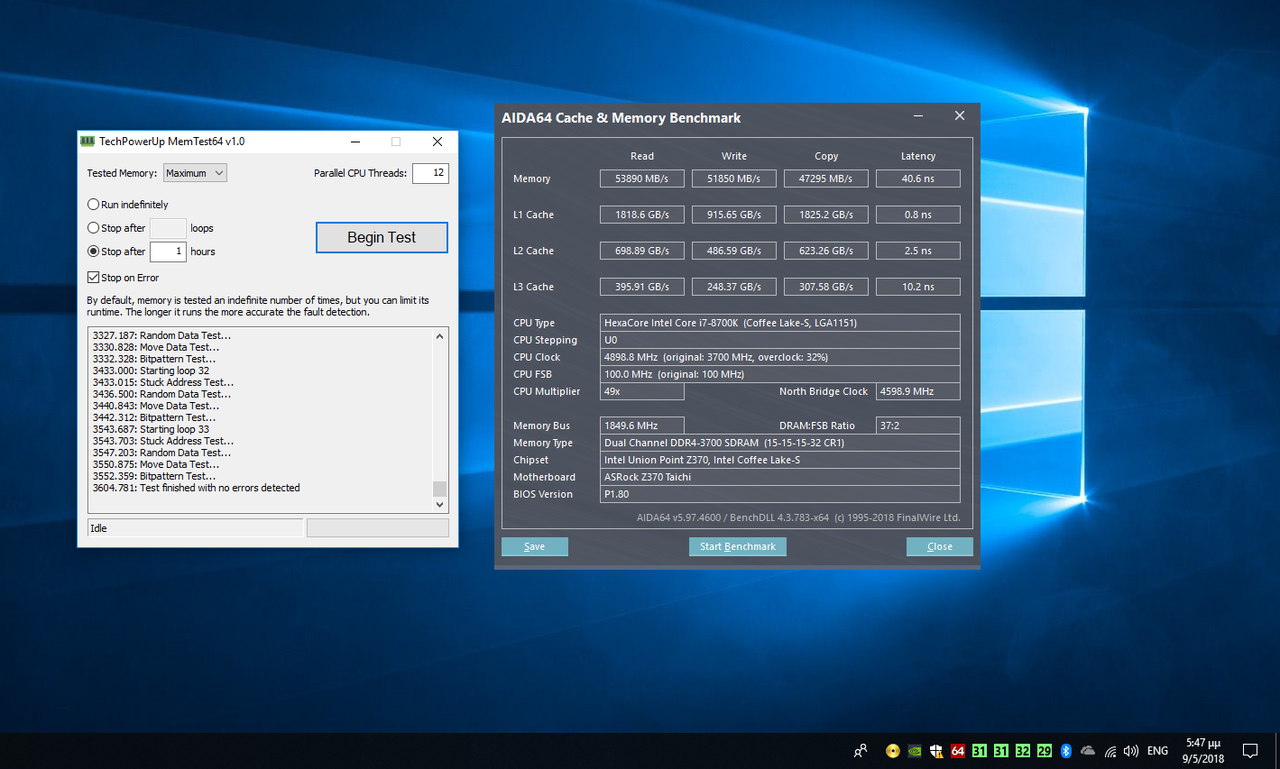Click the CPU Clock 4898.8 MHz field
1280x769 pixels.
[780, 357]
